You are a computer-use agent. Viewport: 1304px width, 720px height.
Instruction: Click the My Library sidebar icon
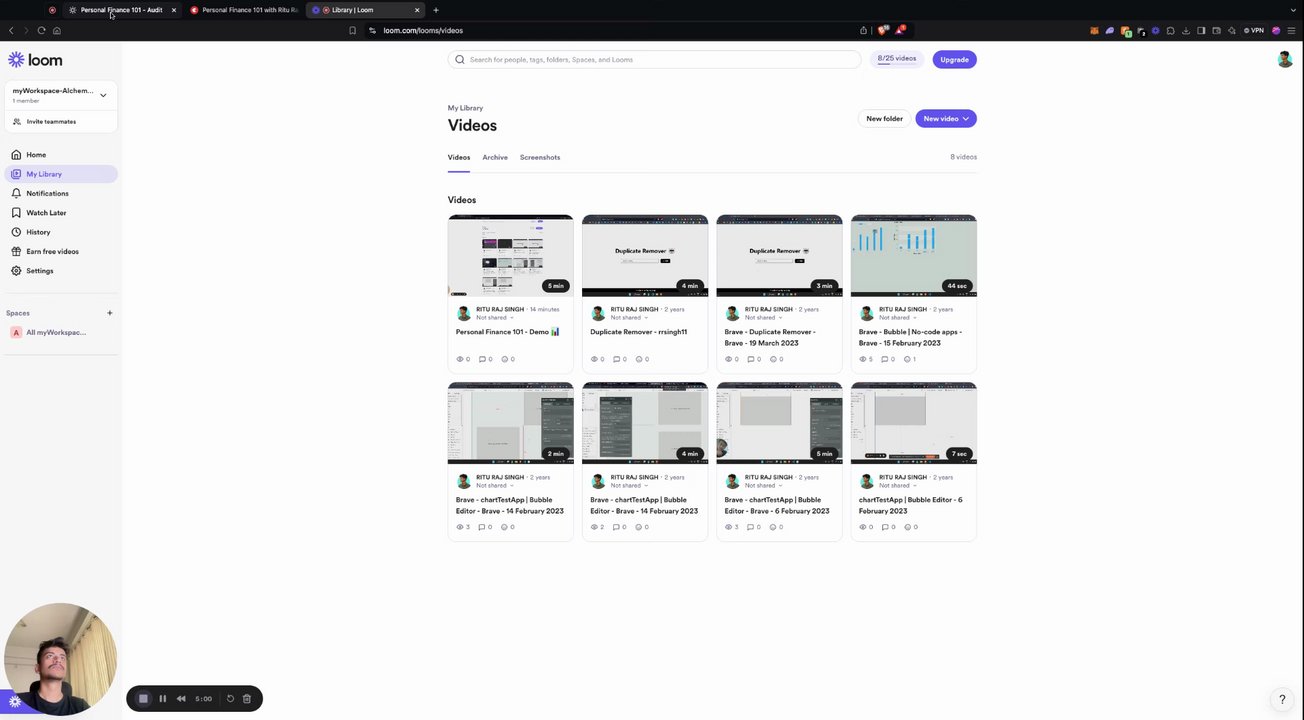(16, 174)
